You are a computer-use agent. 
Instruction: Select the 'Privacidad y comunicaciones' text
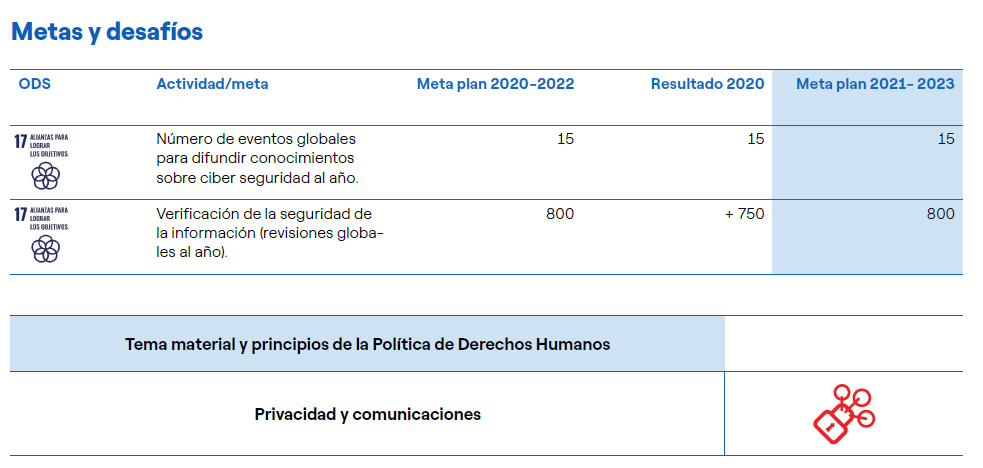pyautogui.click(x=367, y=414)
